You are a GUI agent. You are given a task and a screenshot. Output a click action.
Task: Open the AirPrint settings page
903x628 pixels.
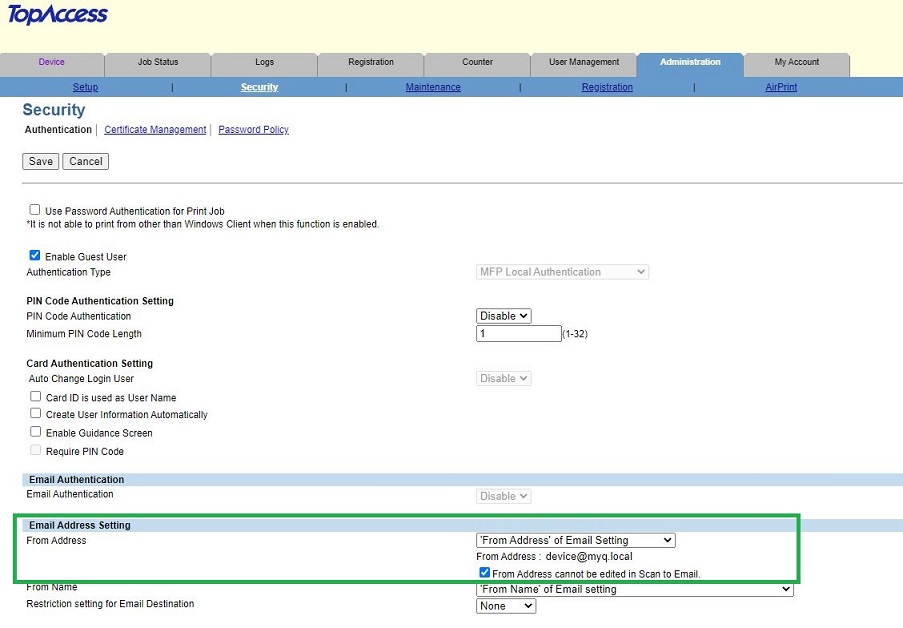[x=780, y=87]
